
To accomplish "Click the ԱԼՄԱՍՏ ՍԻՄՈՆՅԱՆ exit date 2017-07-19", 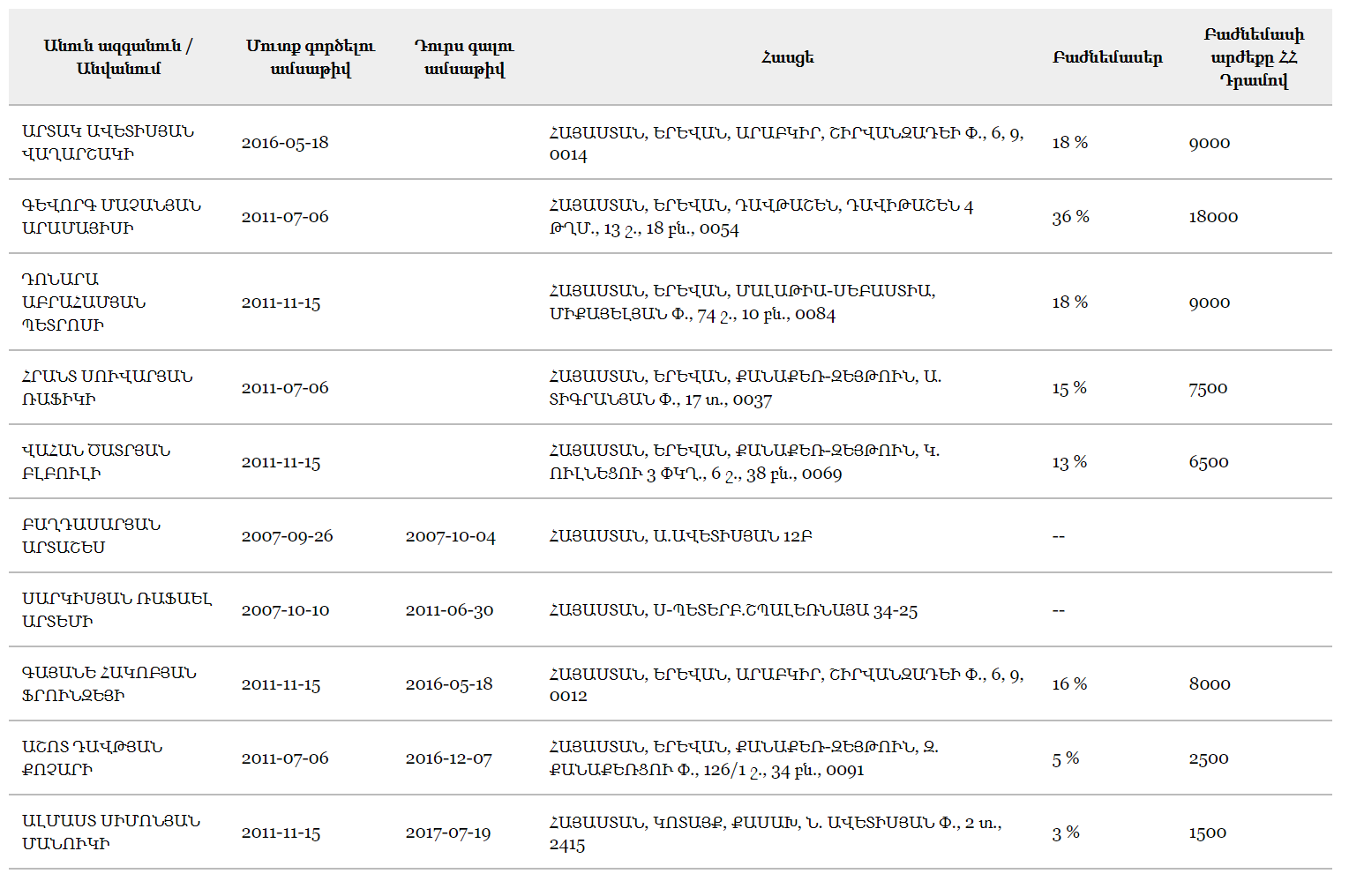I will [x=448, y=833].
